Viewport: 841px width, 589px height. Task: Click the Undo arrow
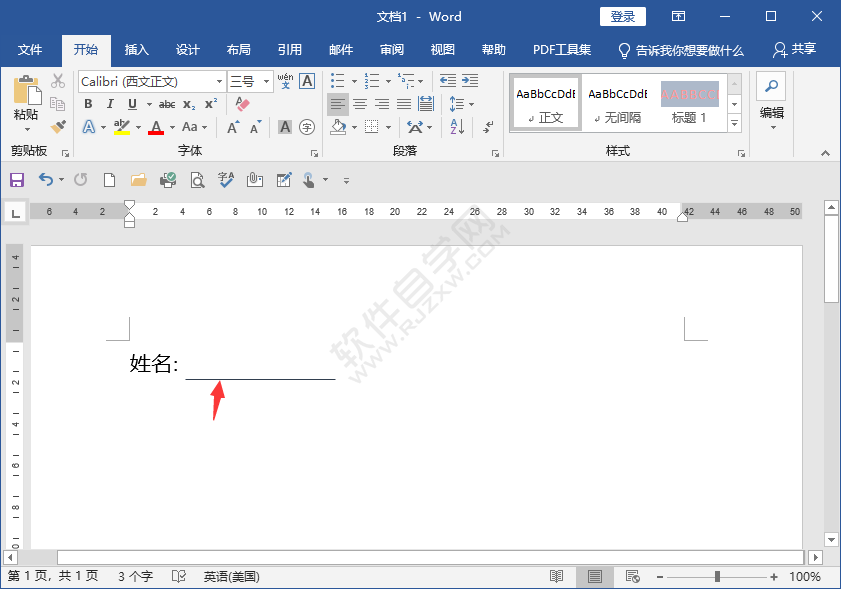pos(46,180)
